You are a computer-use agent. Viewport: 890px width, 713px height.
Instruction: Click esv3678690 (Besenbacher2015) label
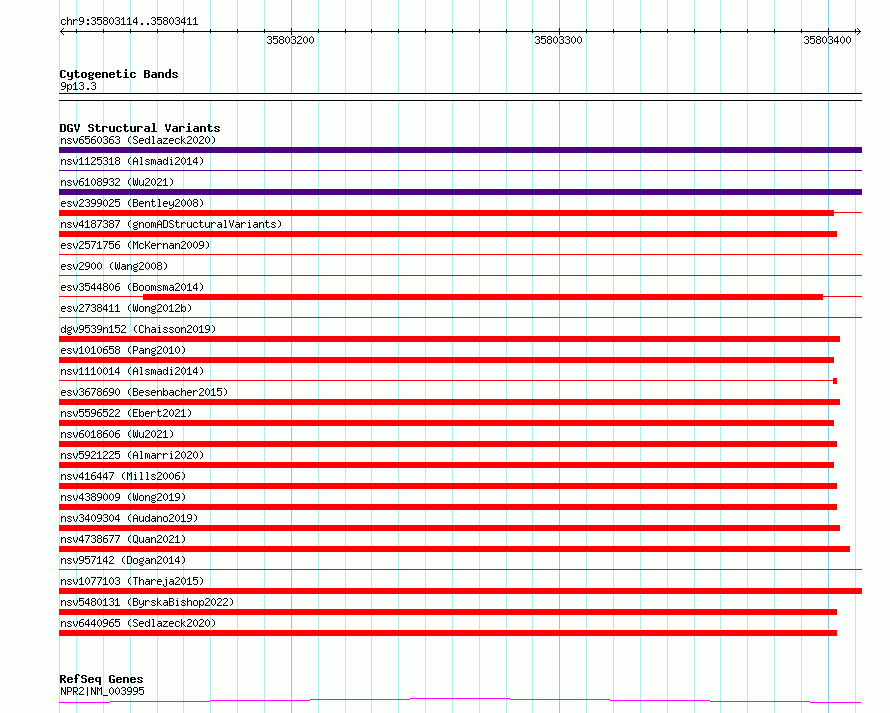pos(144,392)
